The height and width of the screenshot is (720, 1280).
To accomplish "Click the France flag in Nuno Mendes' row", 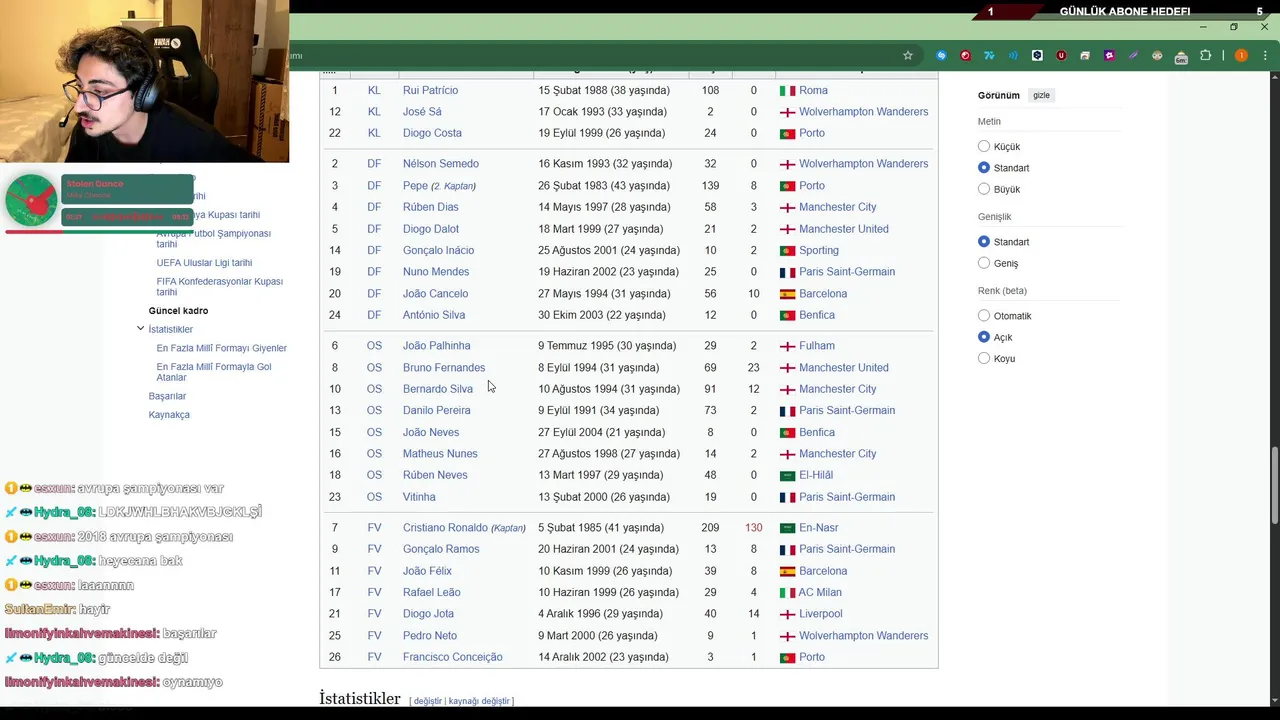I will [x=787, y=272].
